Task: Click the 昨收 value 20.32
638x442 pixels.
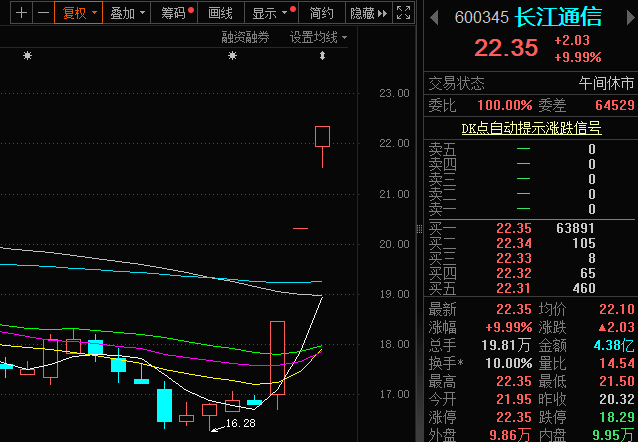Action: click(616, 399)
